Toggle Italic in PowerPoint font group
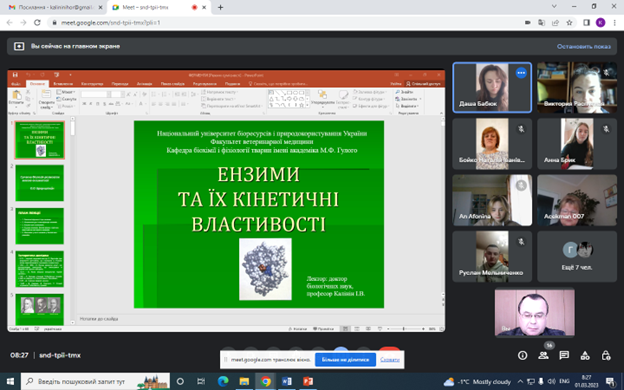The image size is (624, 390). click(91, 104)
